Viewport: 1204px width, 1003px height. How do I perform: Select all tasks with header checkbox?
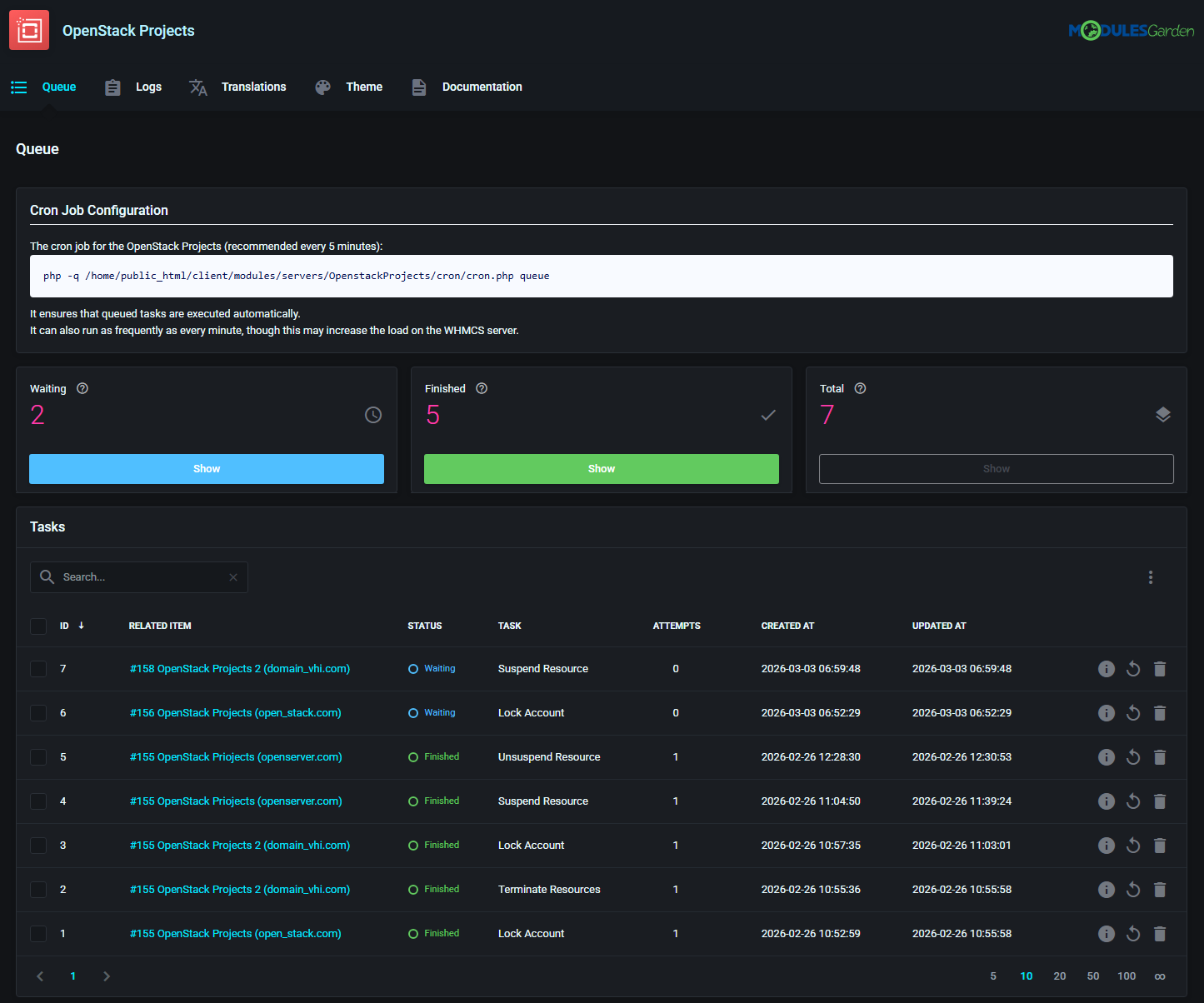coord(38,626)
